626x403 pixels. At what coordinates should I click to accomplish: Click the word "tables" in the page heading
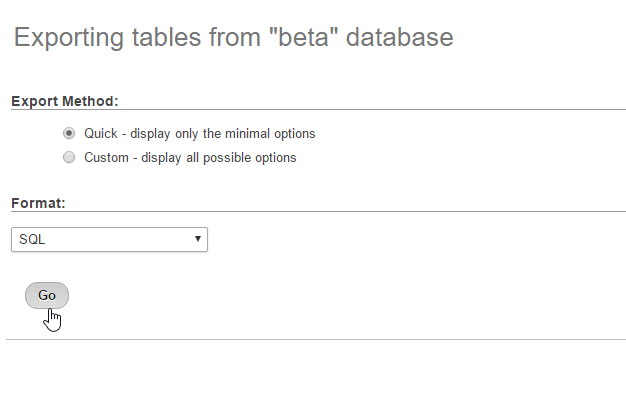(167, 38)
